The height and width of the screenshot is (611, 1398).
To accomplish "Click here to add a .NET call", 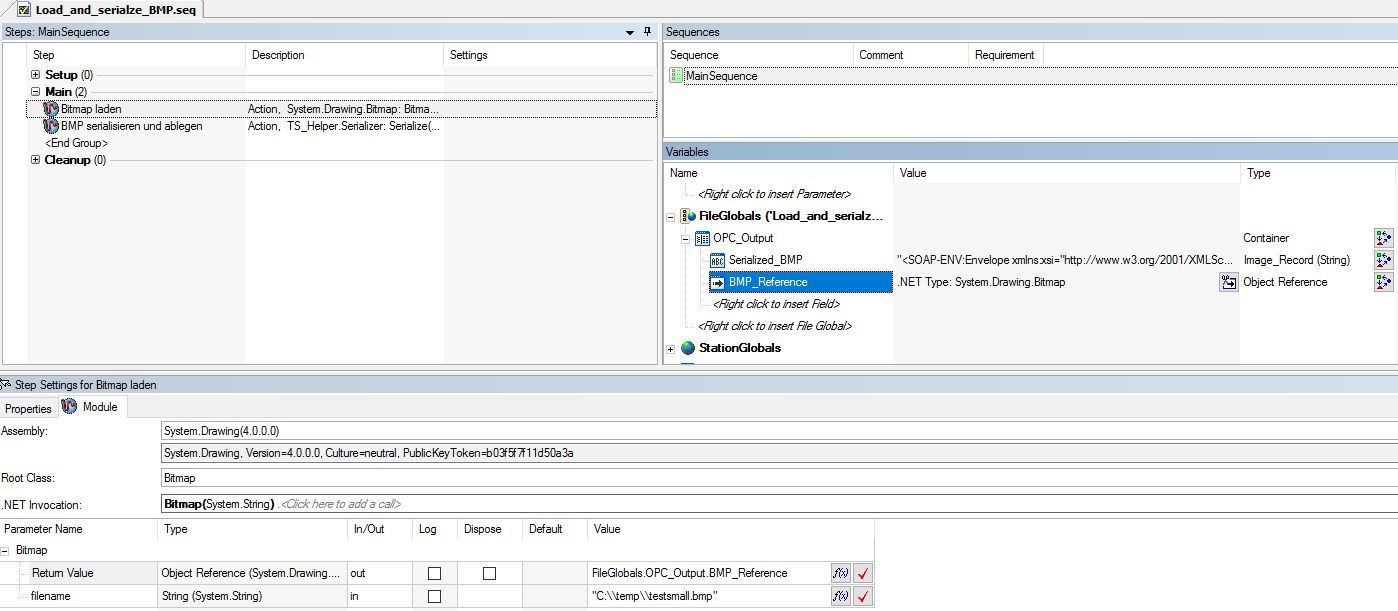I will (x=340, y=505).
